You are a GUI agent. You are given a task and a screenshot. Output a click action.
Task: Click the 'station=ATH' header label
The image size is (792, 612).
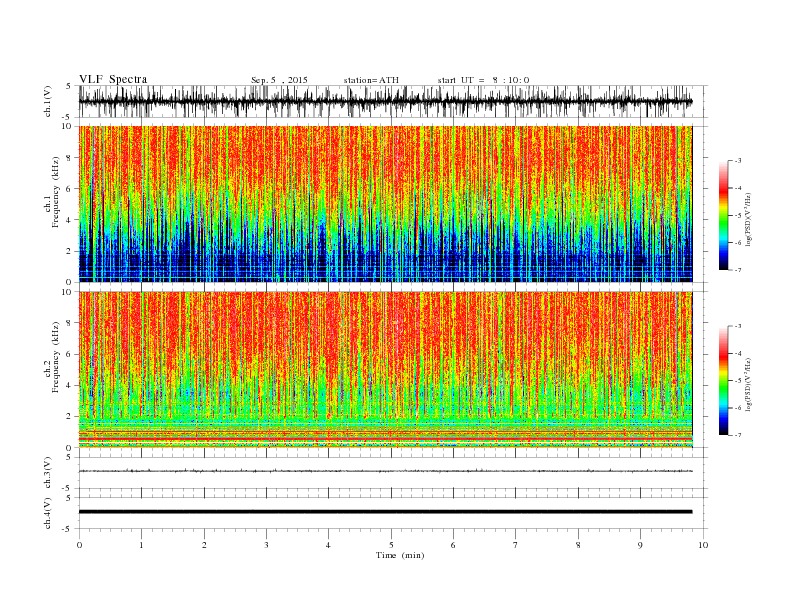coord(371,80)
